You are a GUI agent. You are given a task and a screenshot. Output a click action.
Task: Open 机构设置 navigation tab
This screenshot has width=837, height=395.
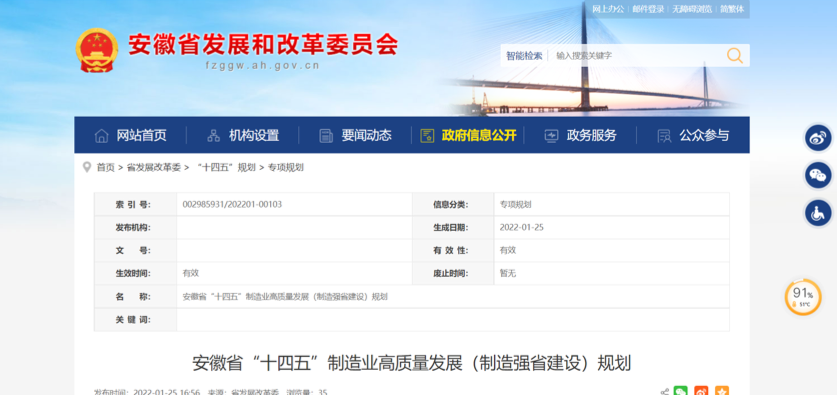coord(254,136)
